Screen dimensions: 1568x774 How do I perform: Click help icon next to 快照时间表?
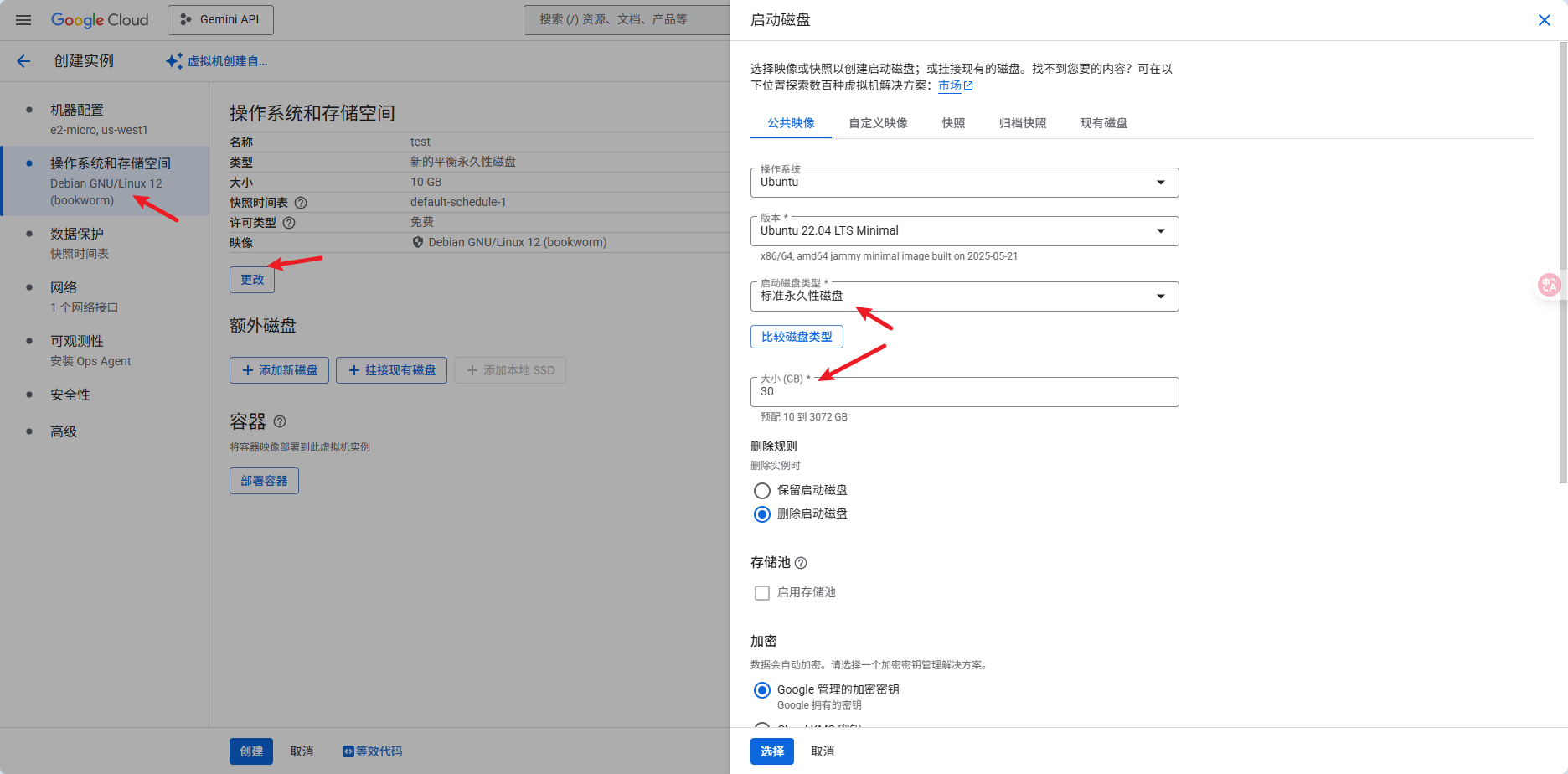tap(301, 203)
